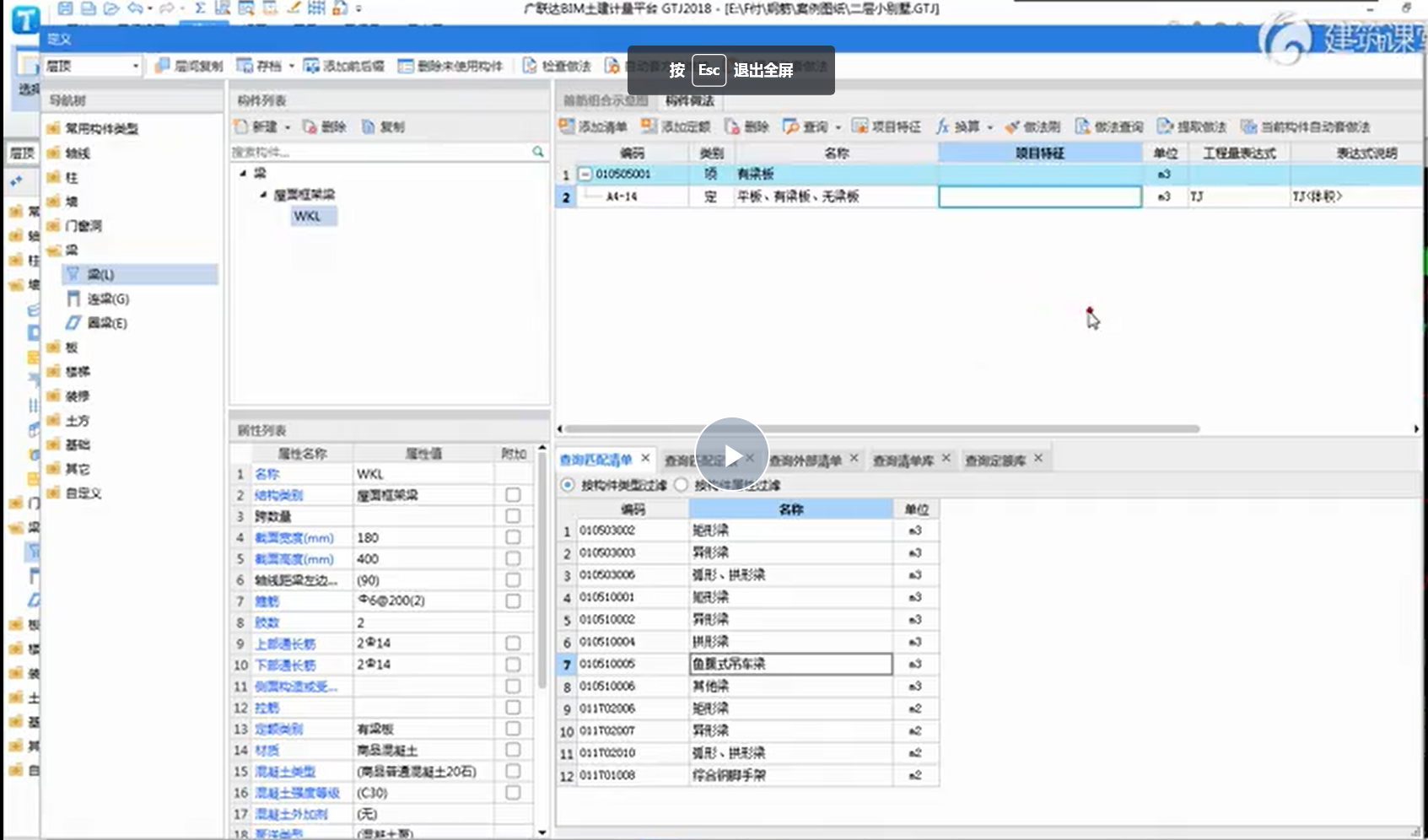Click 删除 in the 构件做法 toolbar
This screenshot has width=1428, height=840.
coord(747,127)
